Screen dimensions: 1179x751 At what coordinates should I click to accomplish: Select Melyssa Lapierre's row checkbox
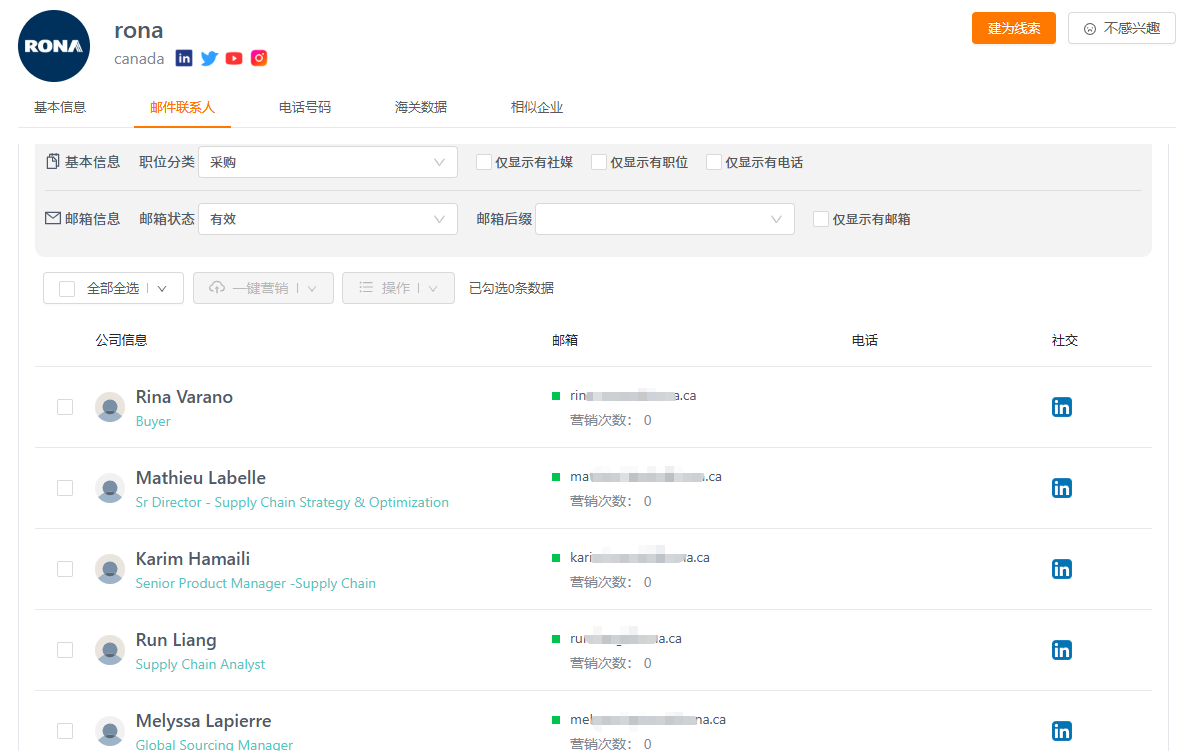pos(65,731)
